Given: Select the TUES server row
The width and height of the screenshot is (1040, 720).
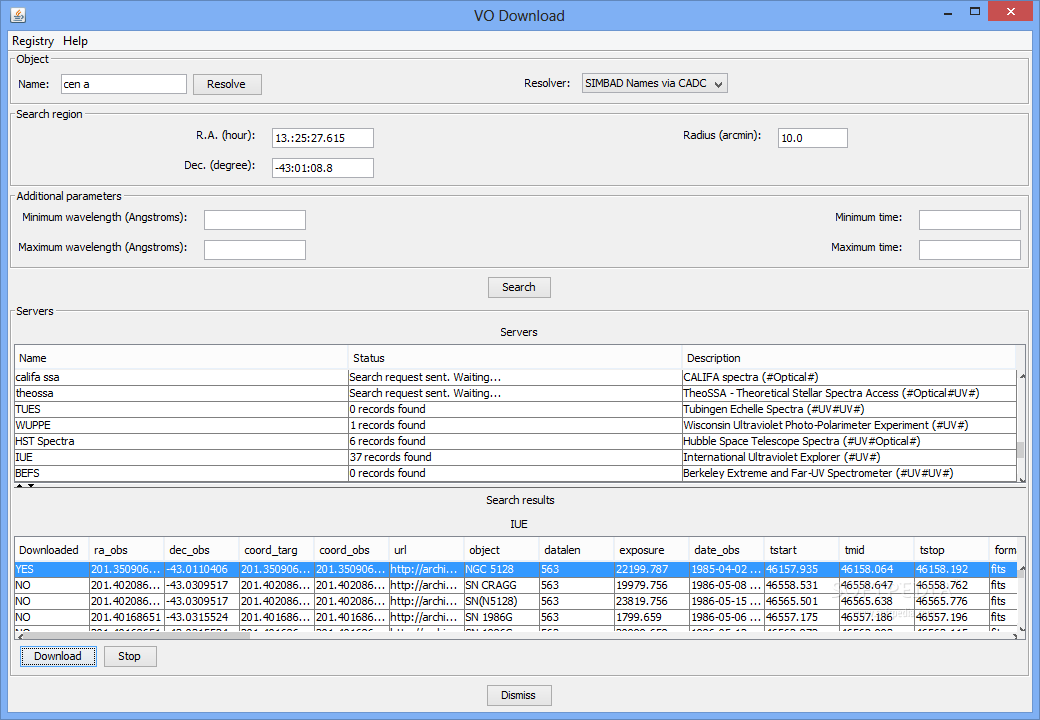Looking at the screenshot, I should point(515,409).
